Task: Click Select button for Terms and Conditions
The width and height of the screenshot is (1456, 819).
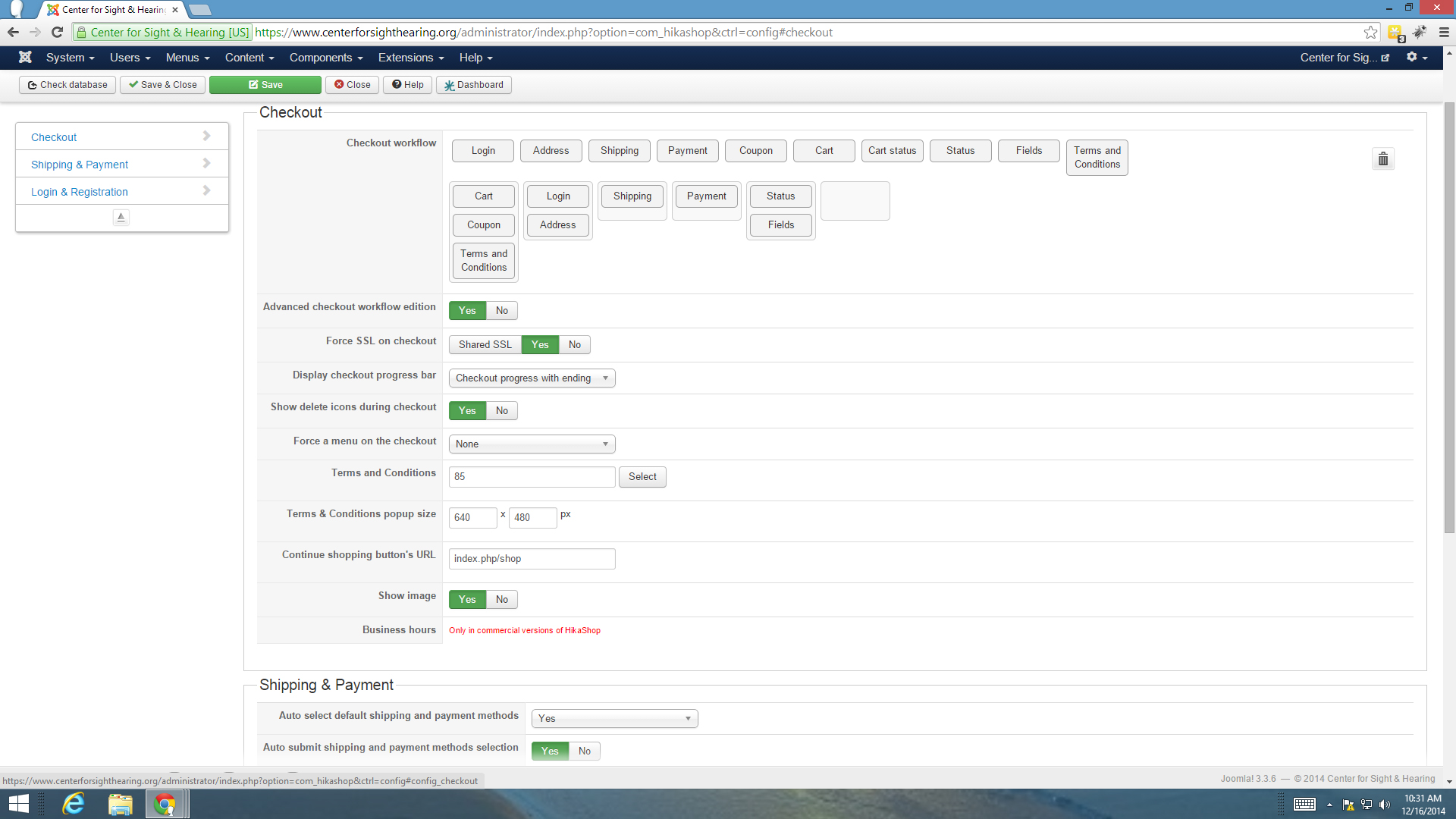Action: (x=642, y=477)
